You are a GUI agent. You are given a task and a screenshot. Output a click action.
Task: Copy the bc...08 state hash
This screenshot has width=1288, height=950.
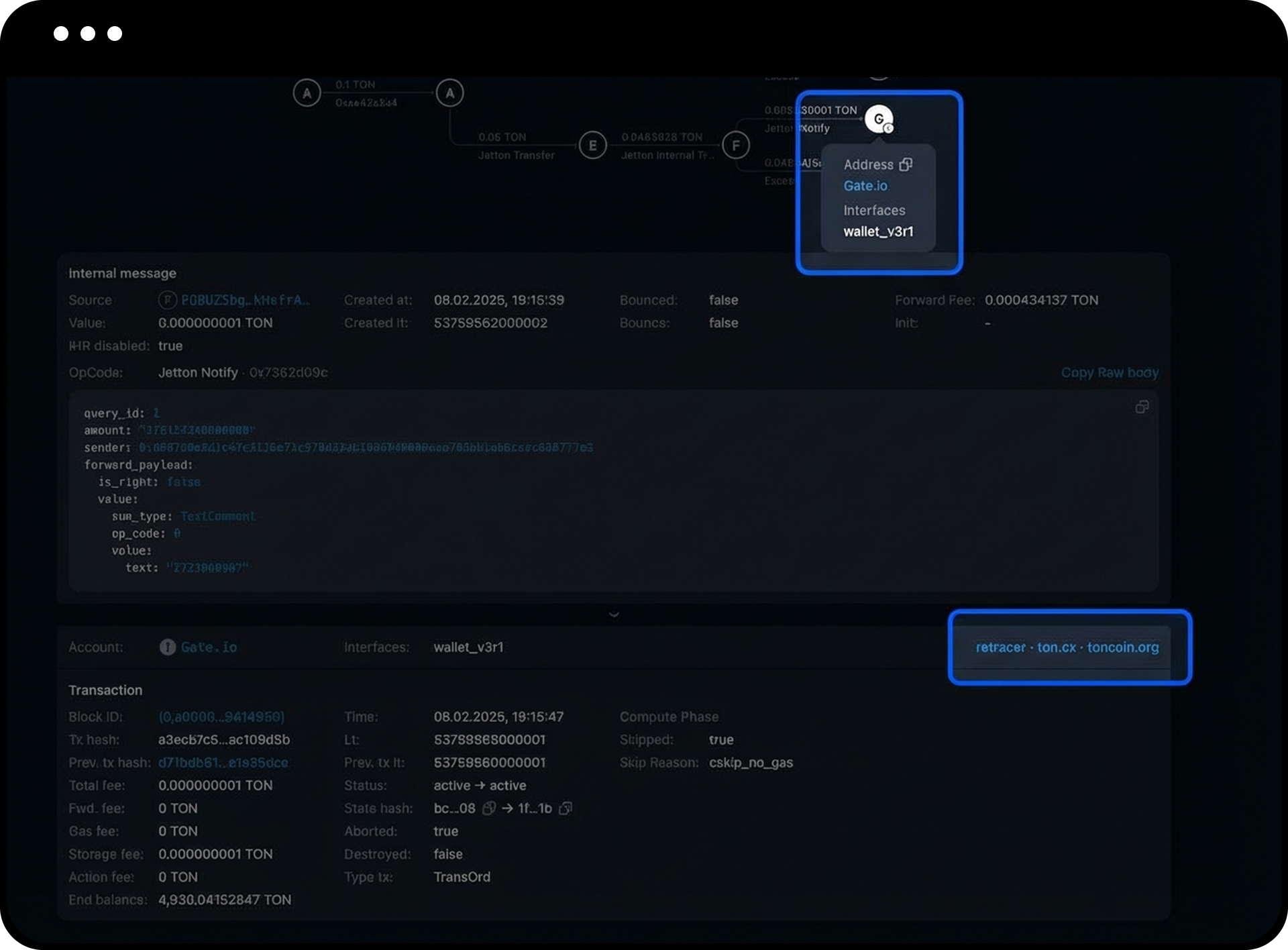click(489, 808)
